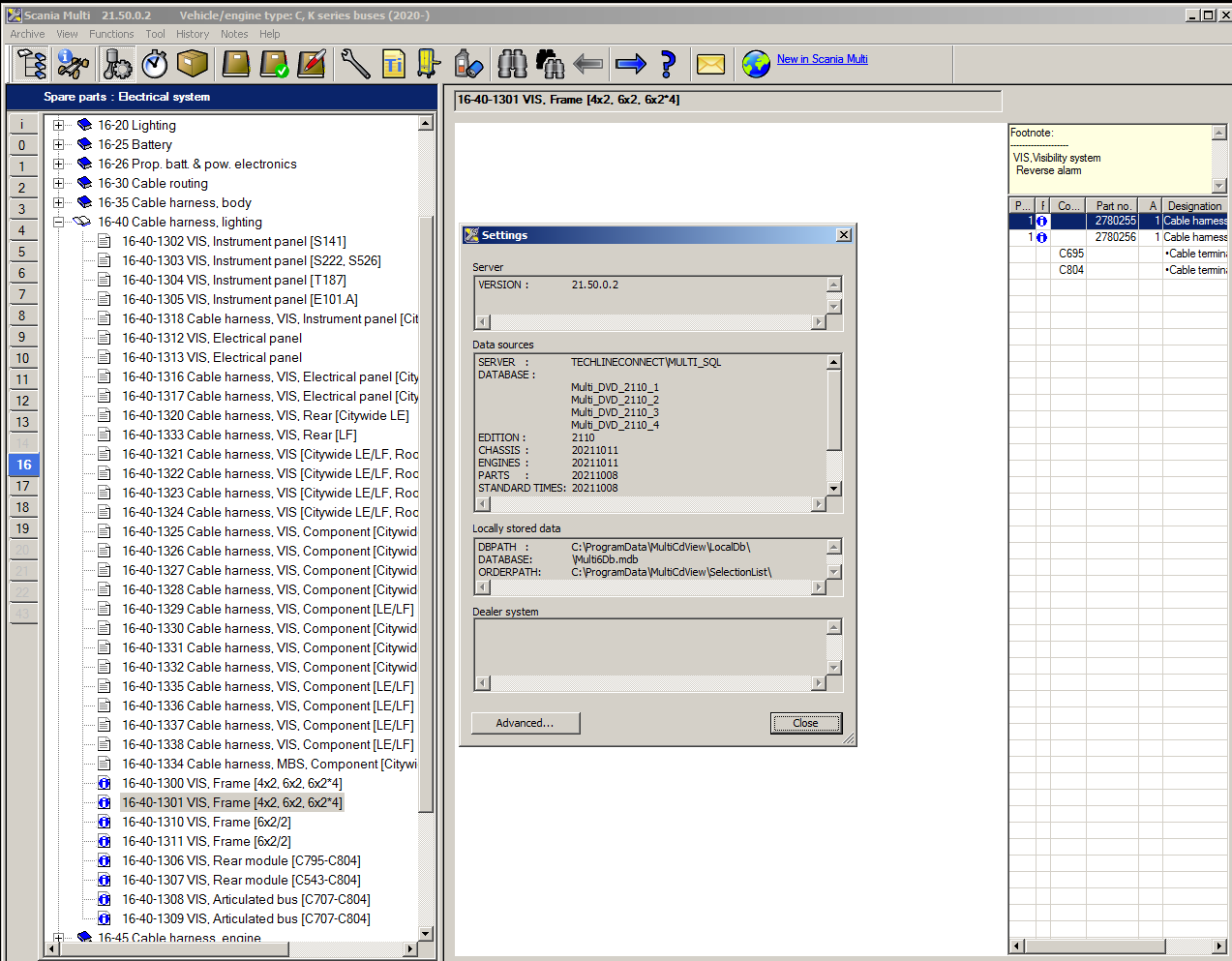Open the yellow TI document icon
Viewport: 1232px width, 961px height.
[393, 65]
